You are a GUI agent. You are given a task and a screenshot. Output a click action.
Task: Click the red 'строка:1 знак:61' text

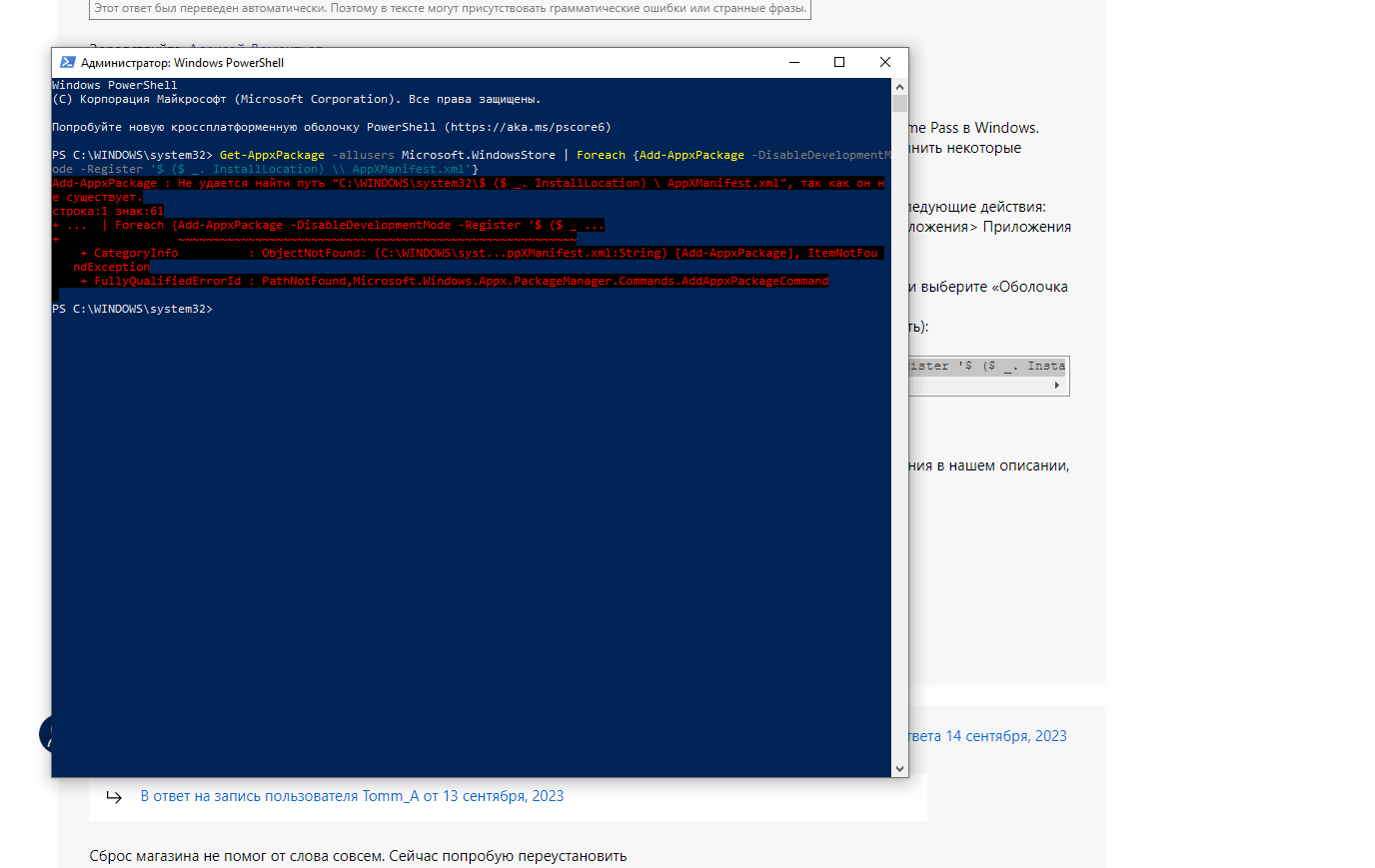(108, 211)
